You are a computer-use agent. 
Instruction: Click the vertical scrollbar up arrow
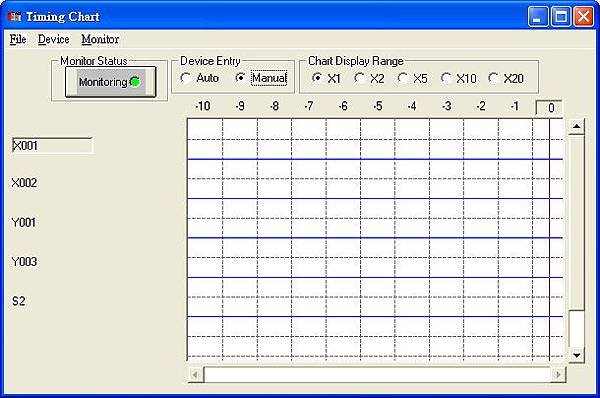pyautogui.click(x=577, y=126)
